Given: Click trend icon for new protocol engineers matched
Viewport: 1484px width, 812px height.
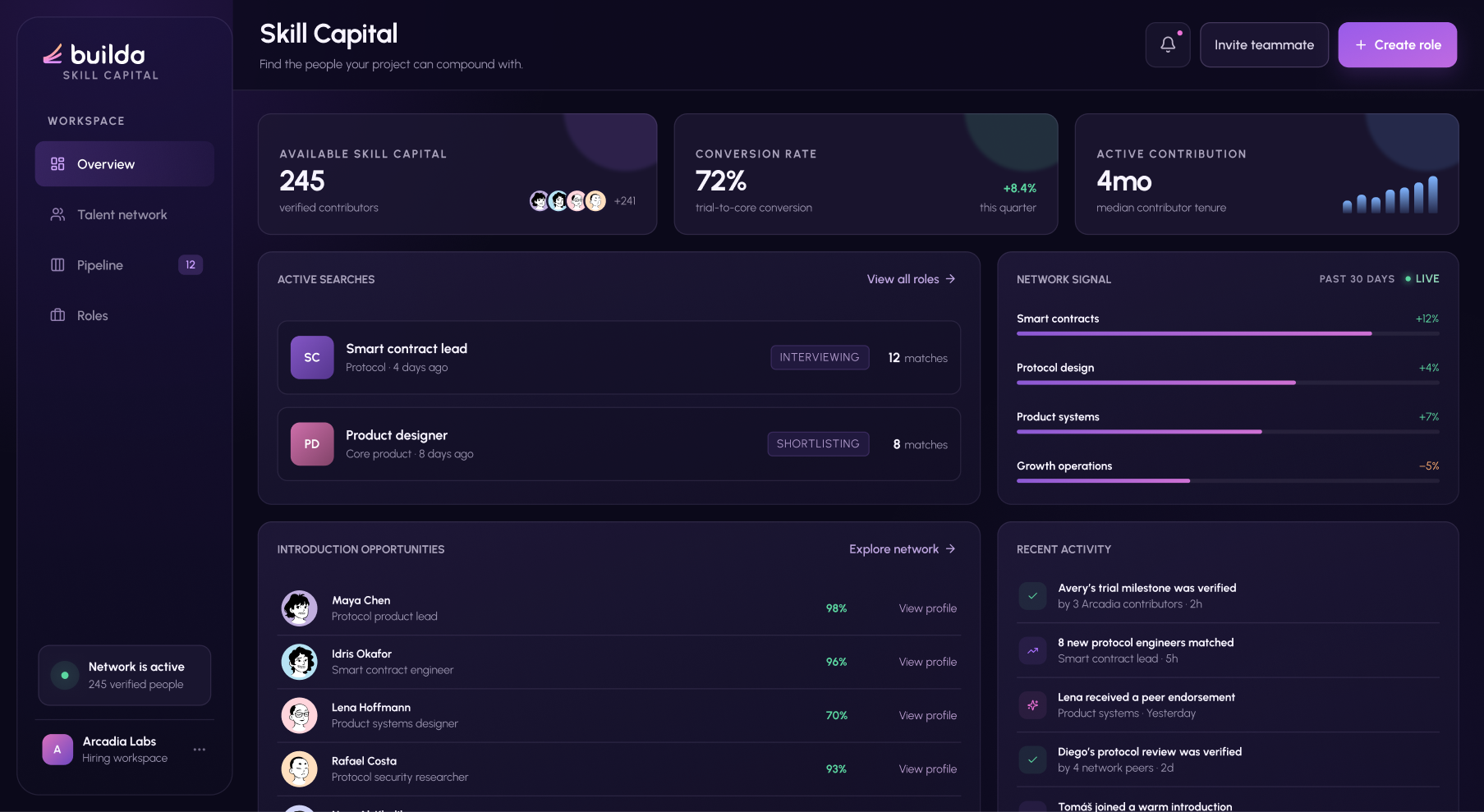Looking at the screenshot, I should click(x=1032, y=650).
